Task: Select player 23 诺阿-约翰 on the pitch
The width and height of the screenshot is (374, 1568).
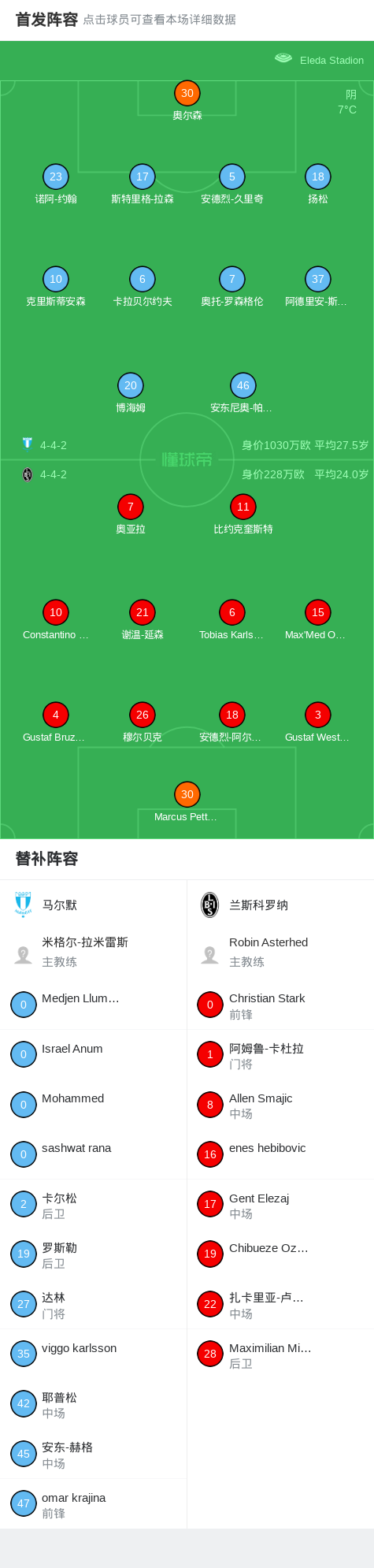Action: [x=56, y=176]
